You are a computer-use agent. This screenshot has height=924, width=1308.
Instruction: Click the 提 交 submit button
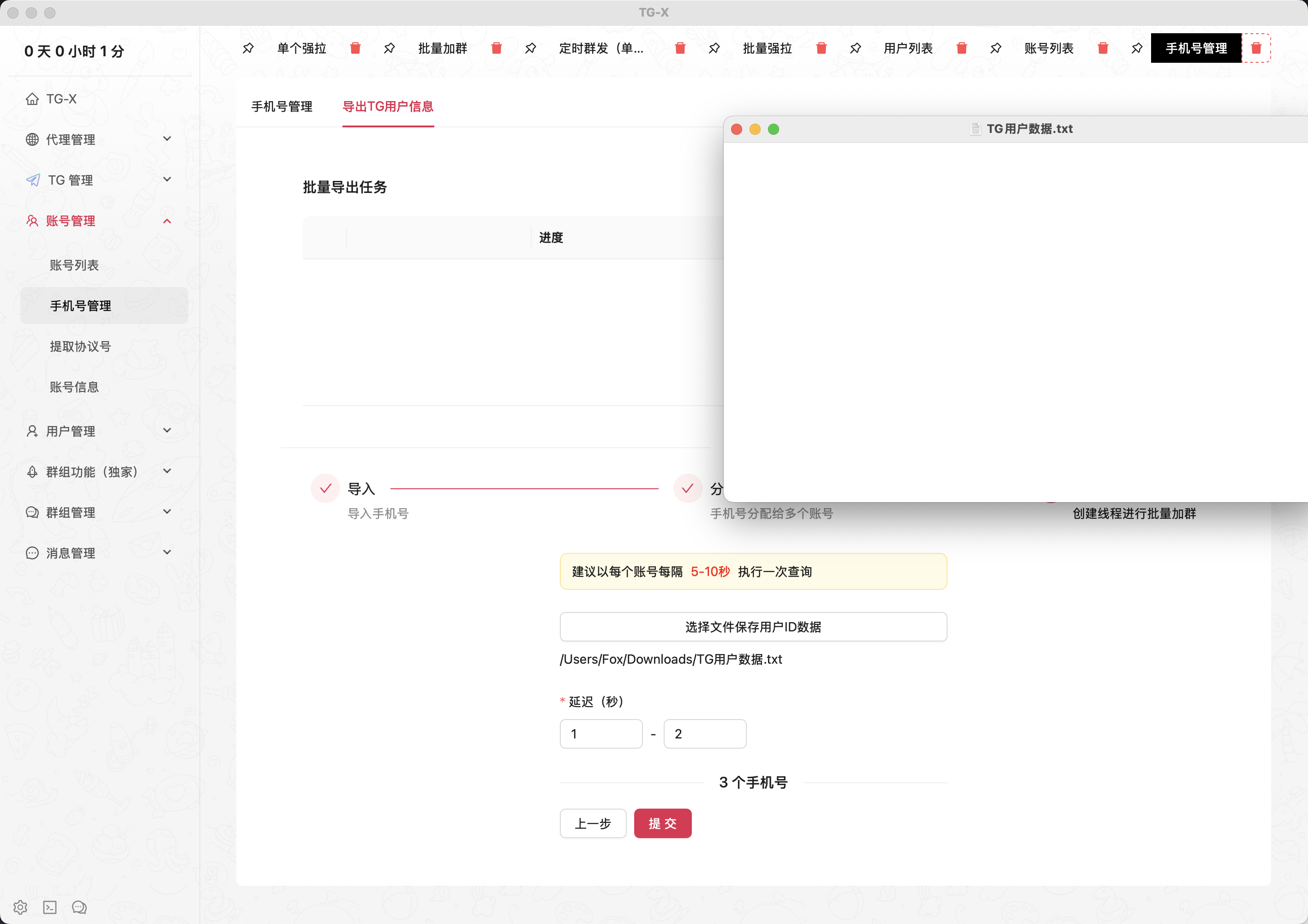coord(663,823)
